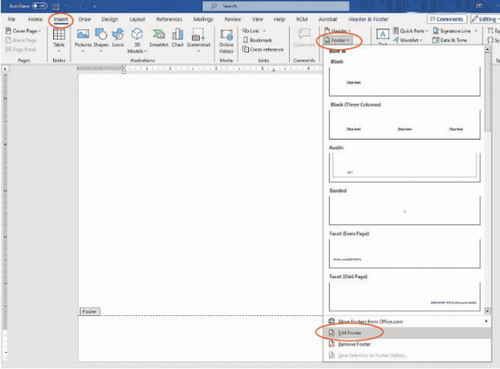Choose the Facet (Odd Page) footer
This screenshot has width=500, height=369.
(405, 297)
